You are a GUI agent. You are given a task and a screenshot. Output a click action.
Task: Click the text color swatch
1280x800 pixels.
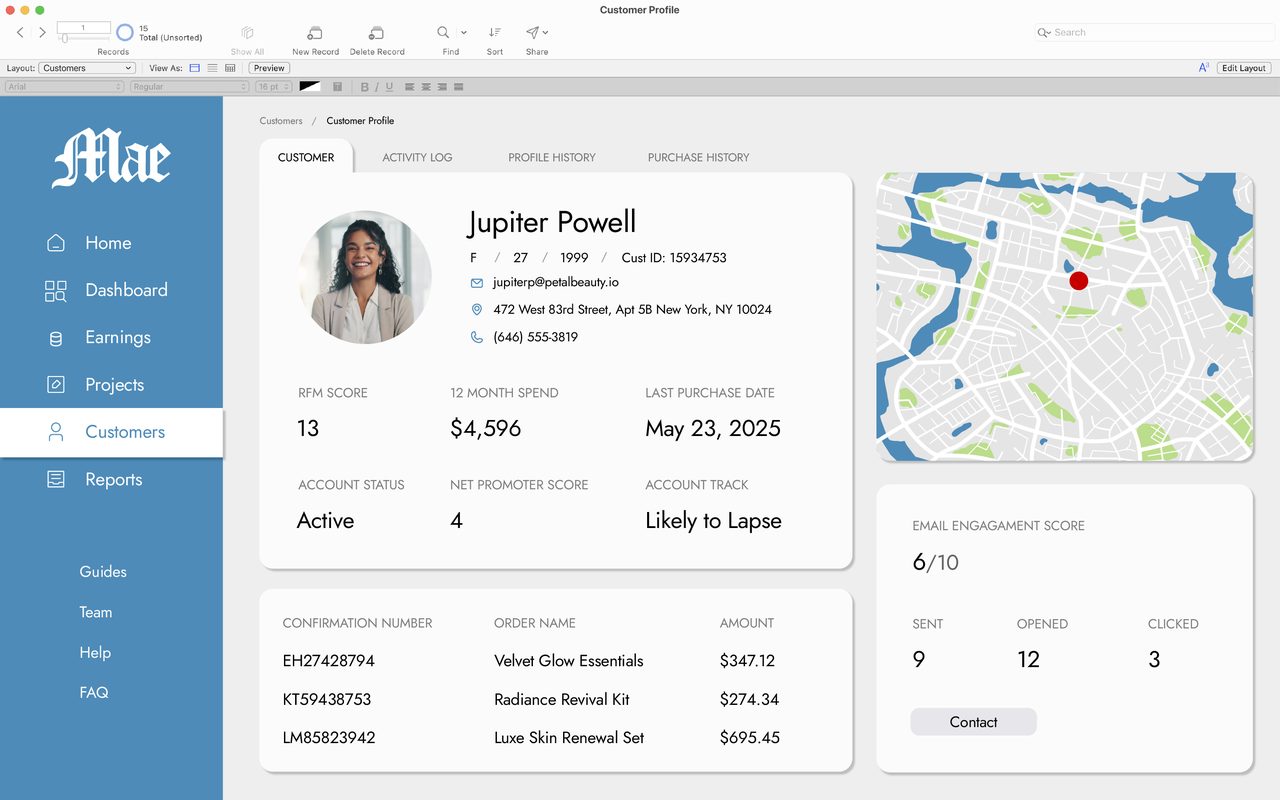click(x=309, y=87)
